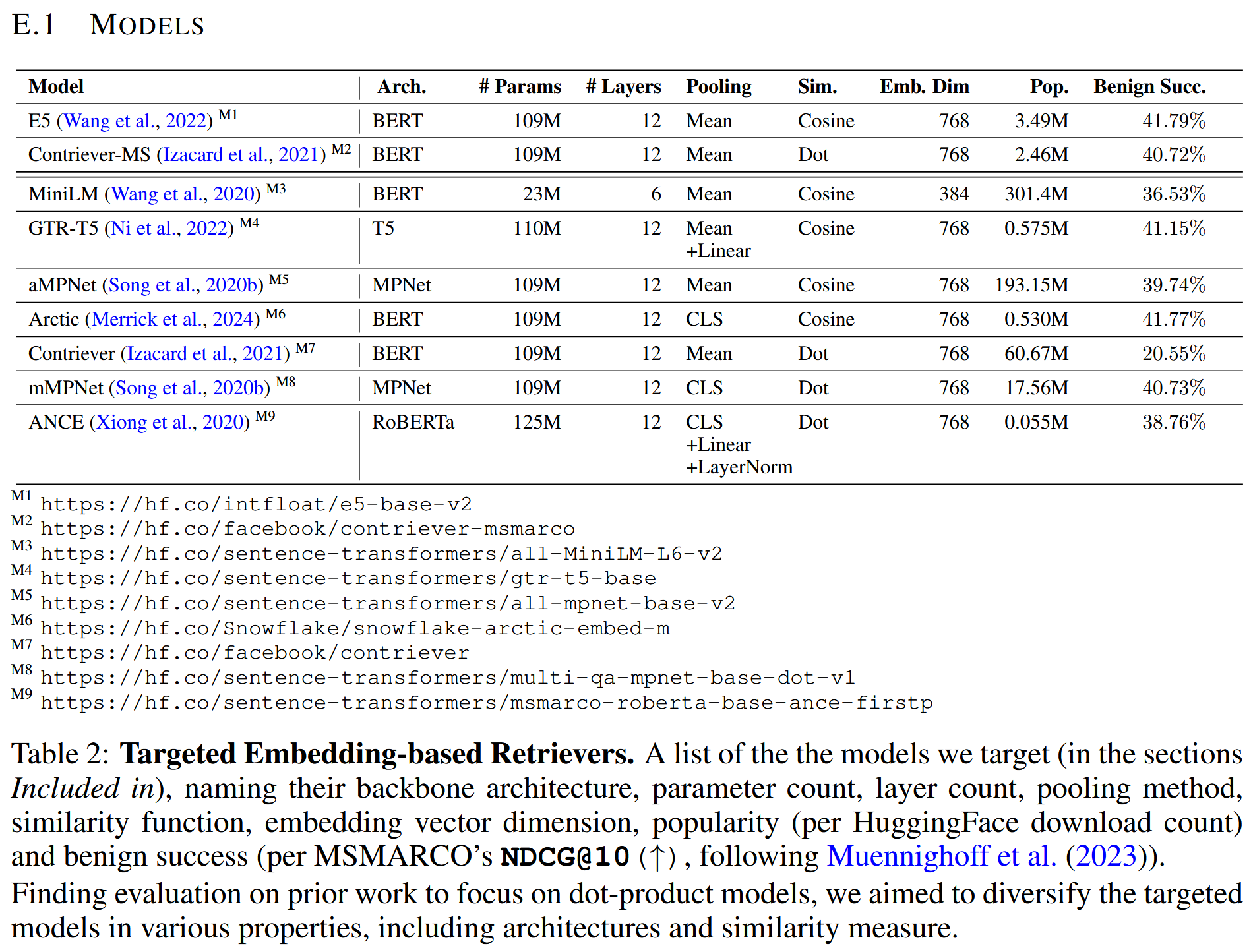Click the https://hf.co/facebook/contriever URL
The height and width of the screenshot is (952, 1251).
tap(255, 653)
